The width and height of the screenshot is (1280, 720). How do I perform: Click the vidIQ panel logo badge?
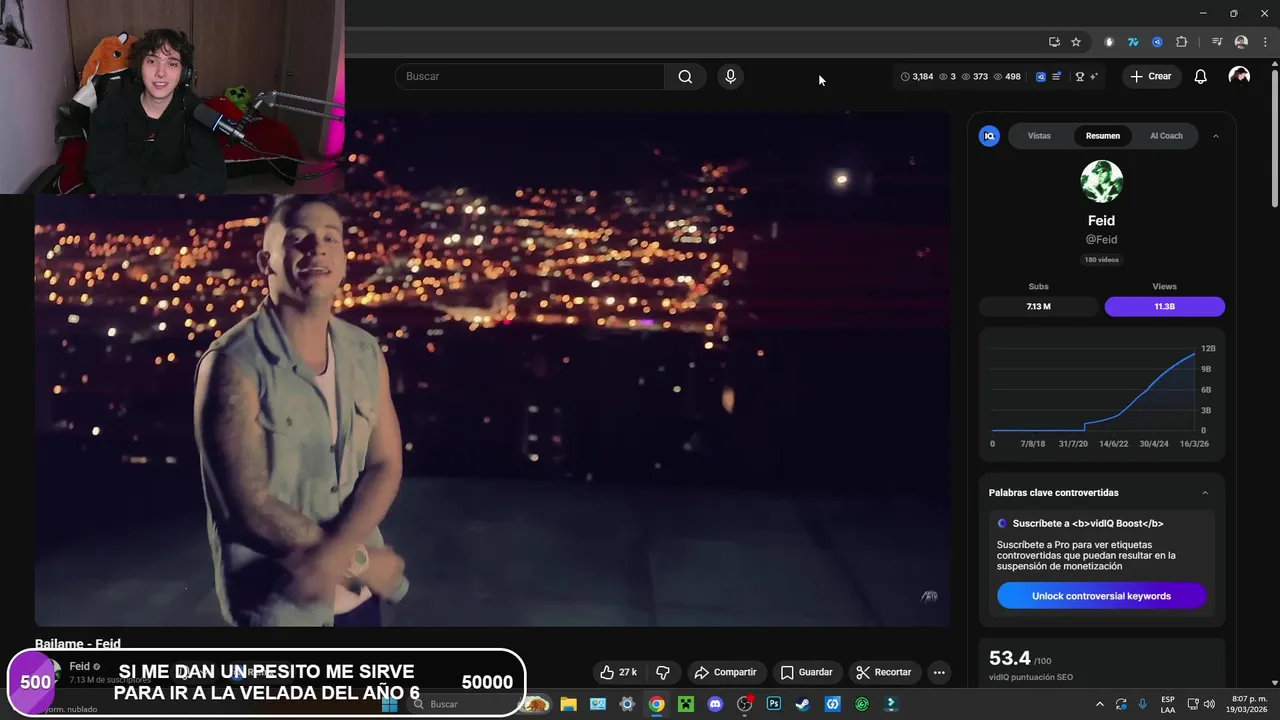point(989,136)
